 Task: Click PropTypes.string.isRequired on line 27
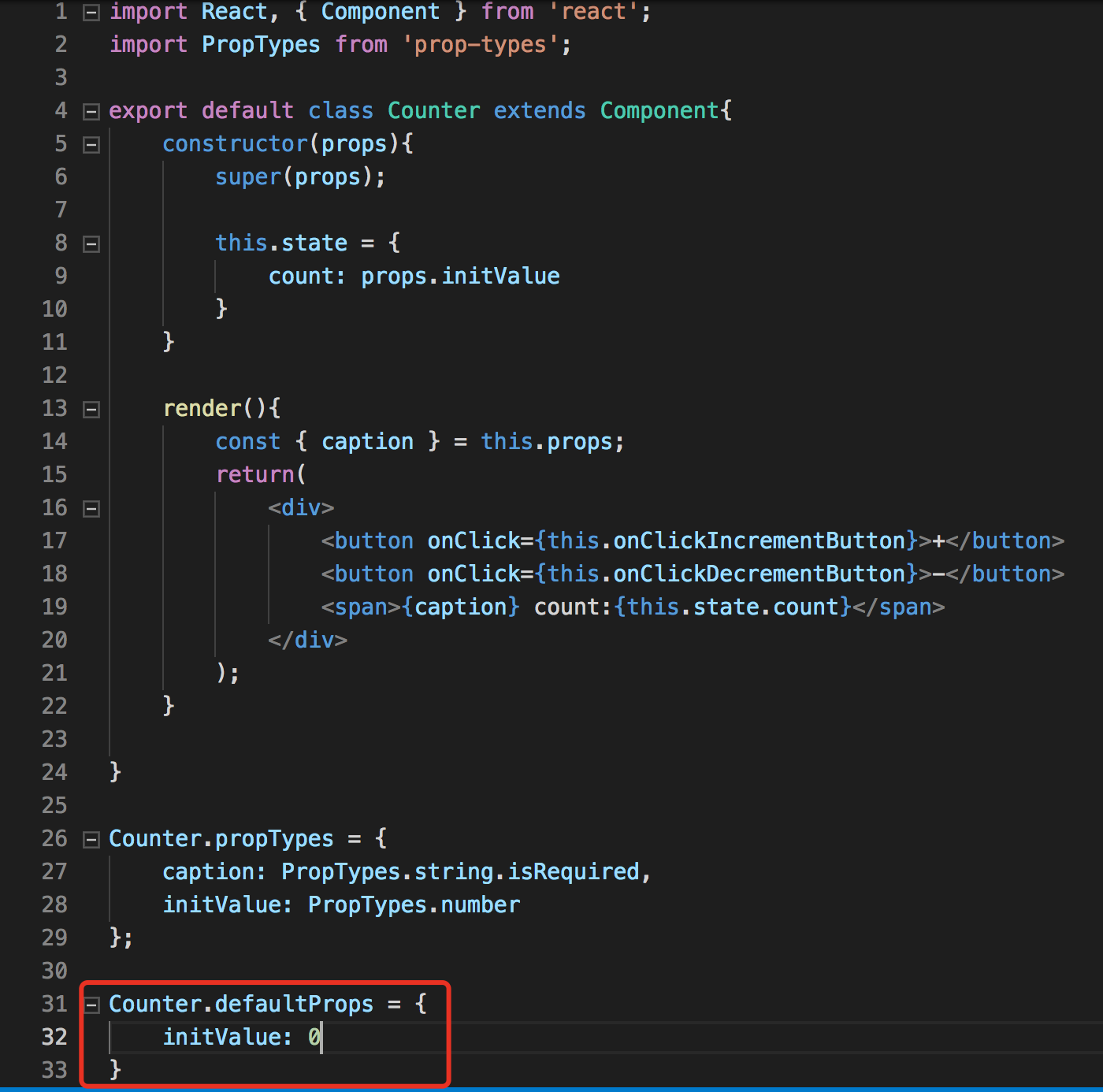tap(460, 871)
